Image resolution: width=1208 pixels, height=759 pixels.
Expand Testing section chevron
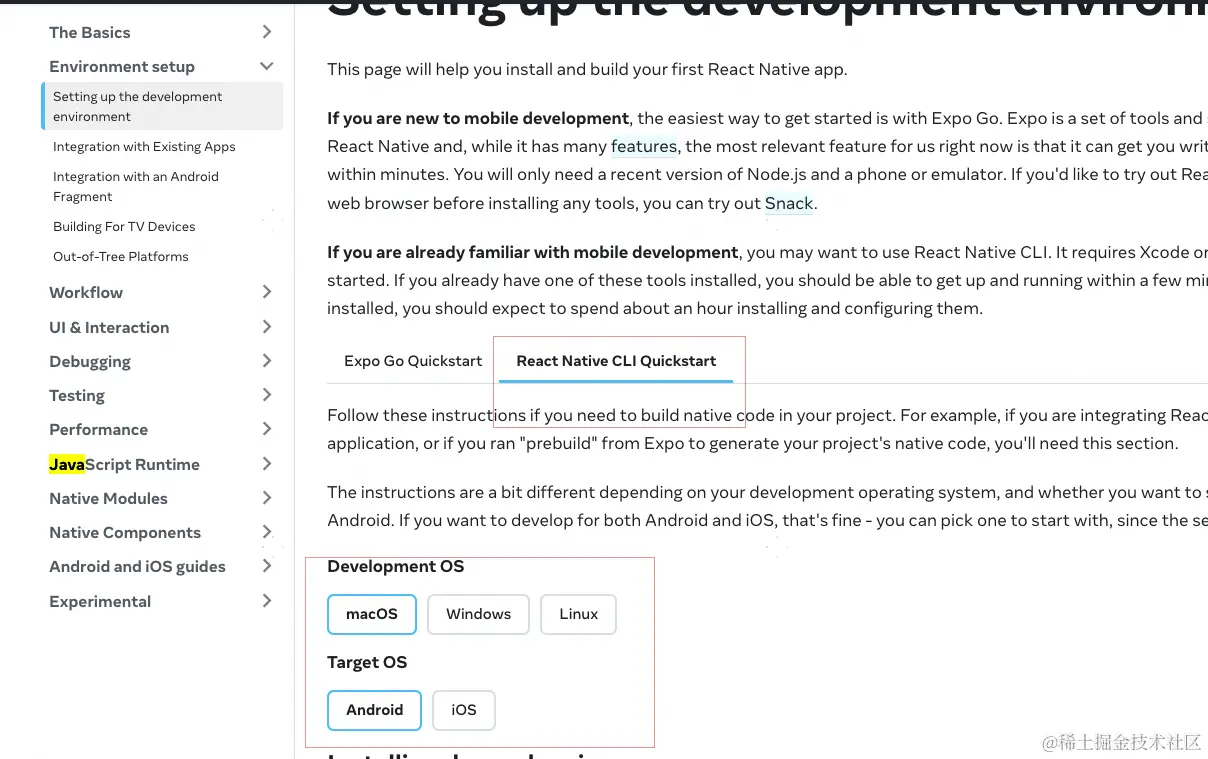(267, 395)
